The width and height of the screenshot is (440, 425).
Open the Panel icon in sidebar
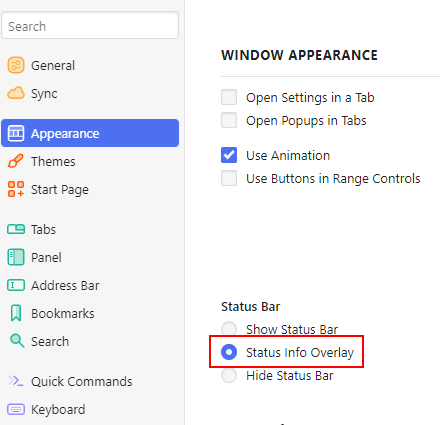pos(16,257)
